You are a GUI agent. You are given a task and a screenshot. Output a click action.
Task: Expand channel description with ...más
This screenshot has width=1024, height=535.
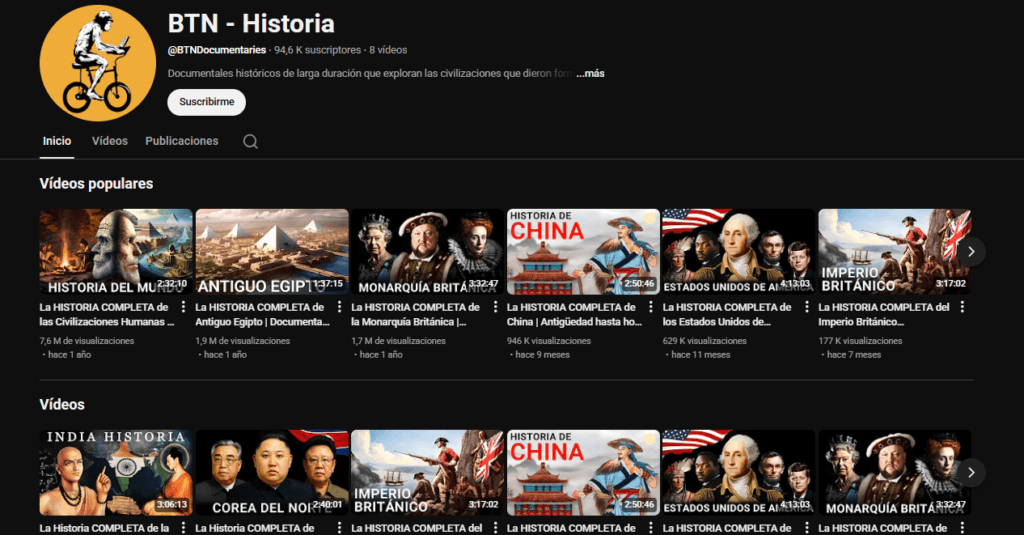click(590, 73)
